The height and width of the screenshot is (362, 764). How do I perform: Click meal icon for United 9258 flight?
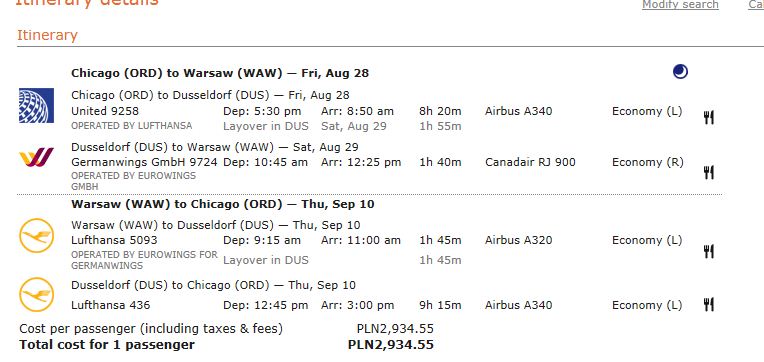click(x=709, y=117)
